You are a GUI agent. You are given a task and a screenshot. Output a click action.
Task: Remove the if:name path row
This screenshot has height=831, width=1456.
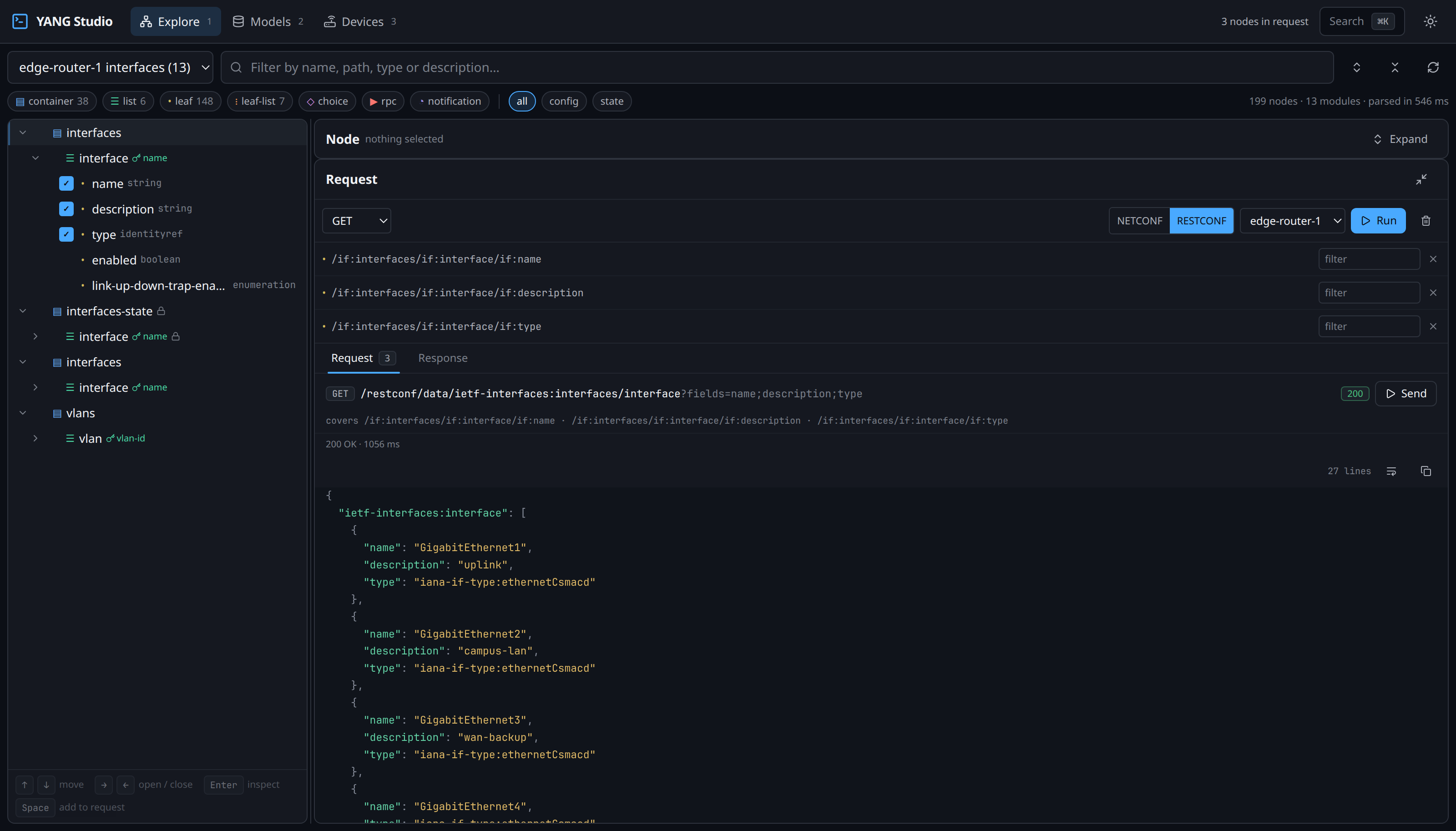coord(1433,259)
